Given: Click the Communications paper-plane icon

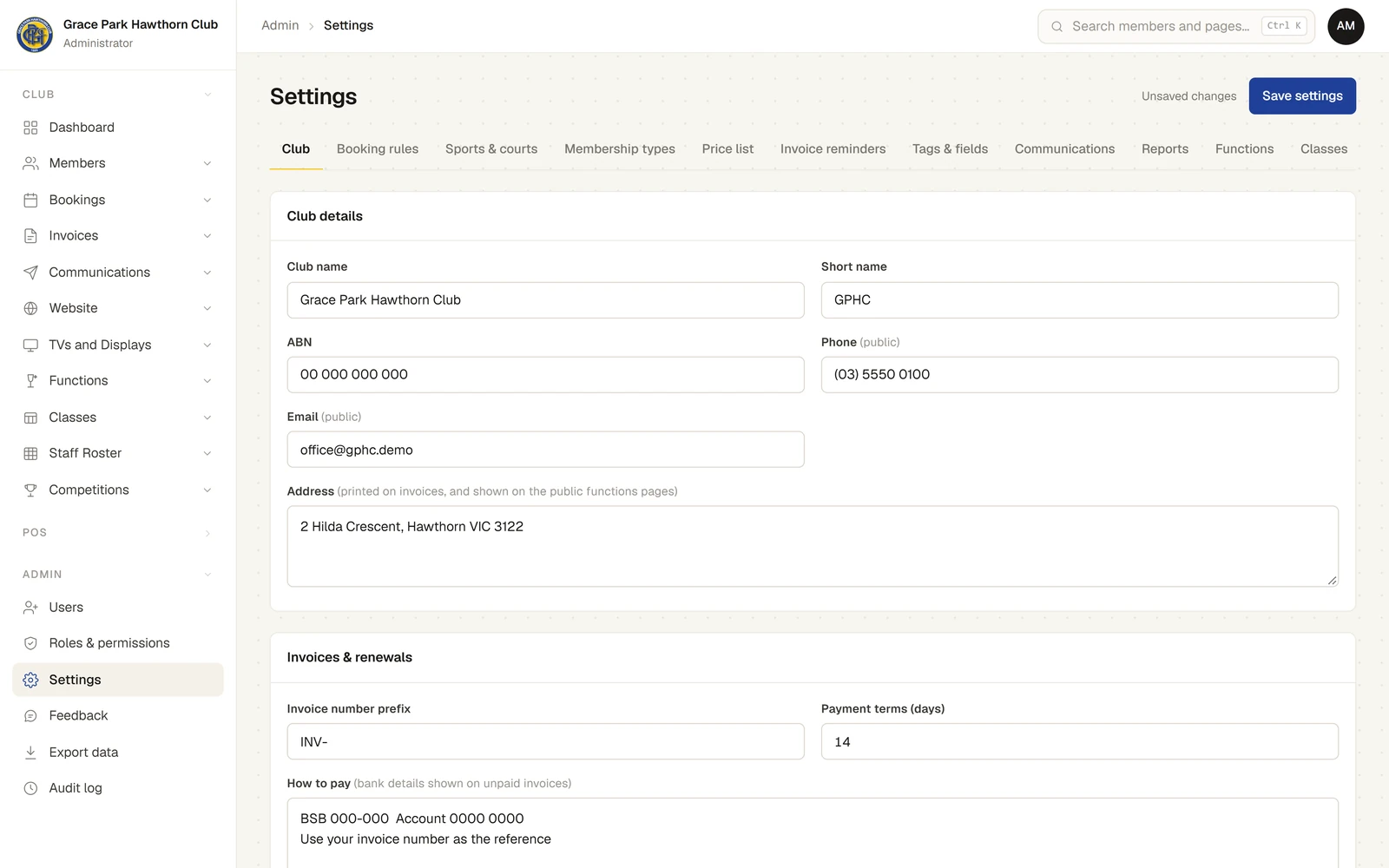Looking at the screenshot, I should tap(30, 273).
